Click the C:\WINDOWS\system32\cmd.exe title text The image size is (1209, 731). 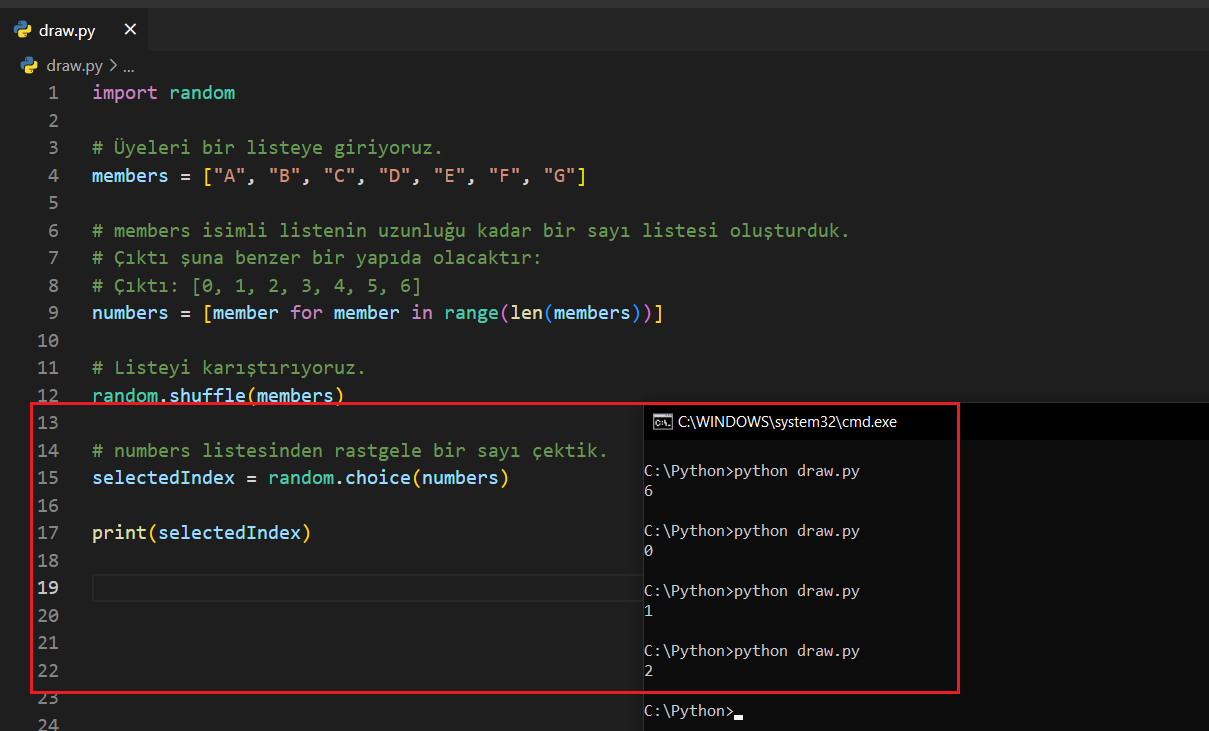coord(787,422)
